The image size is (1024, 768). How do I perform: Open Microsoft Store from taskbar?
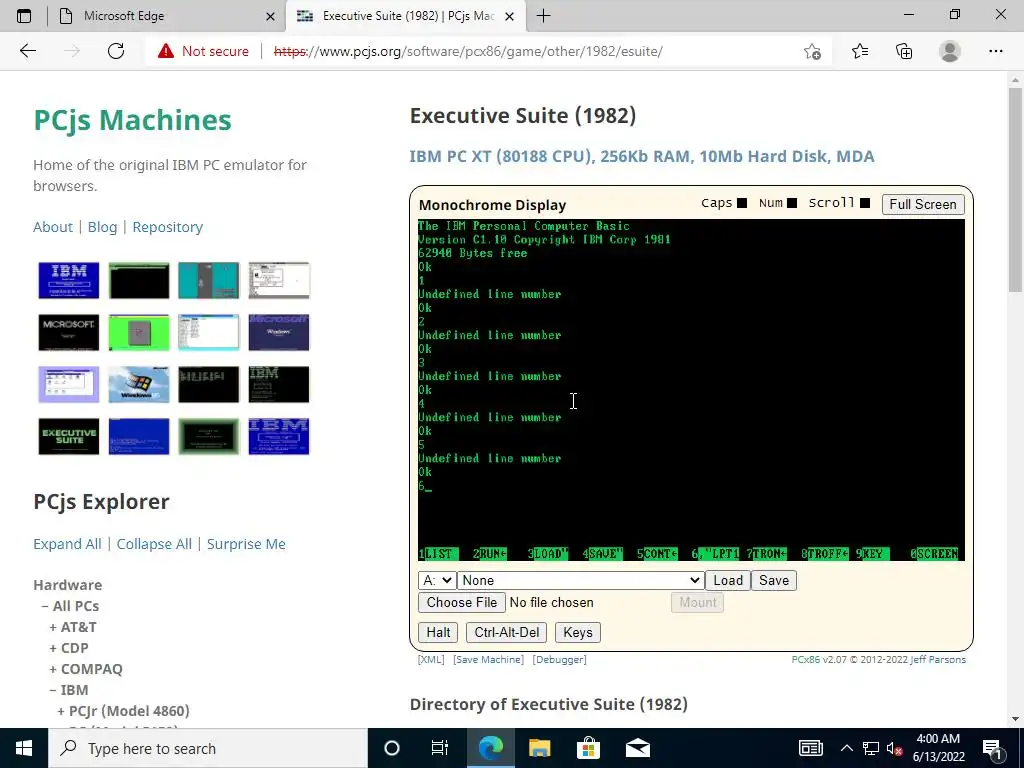[588, 748]
